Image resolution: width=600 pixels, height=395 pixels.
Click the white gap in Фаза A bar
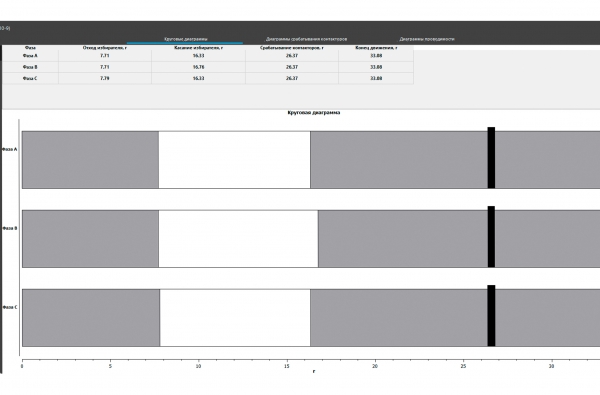(x=234, y=160)
